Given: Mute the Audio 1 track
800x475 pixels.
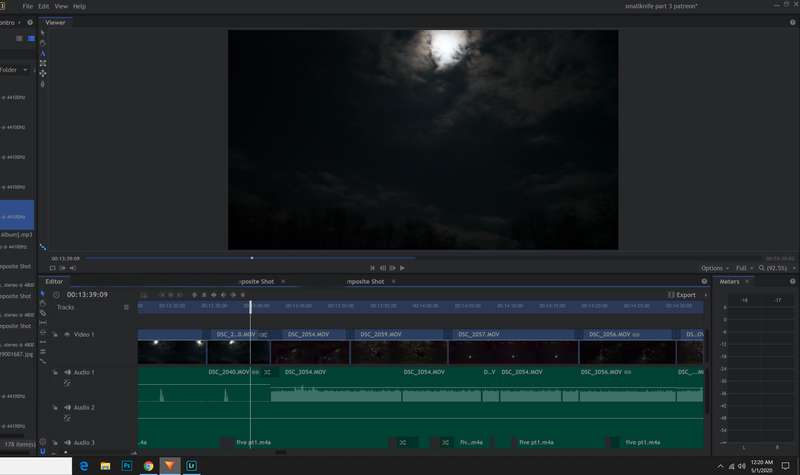Looking at the screenshot, I should [67, 372].
